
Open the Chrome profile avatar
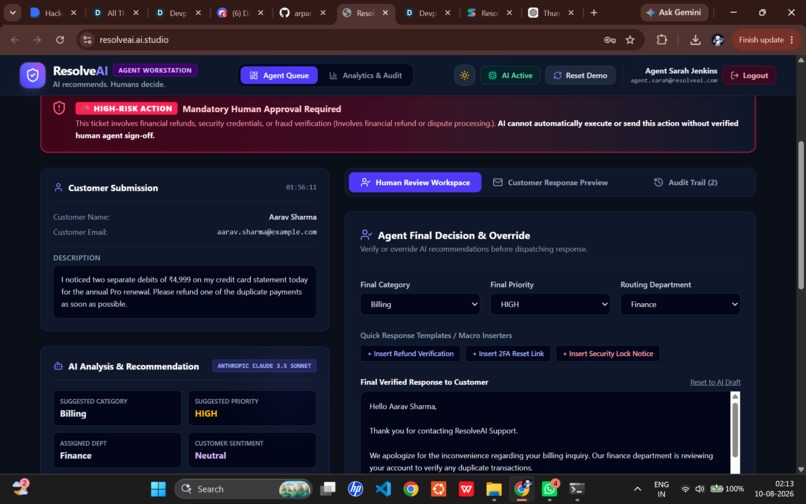(718, 40)
